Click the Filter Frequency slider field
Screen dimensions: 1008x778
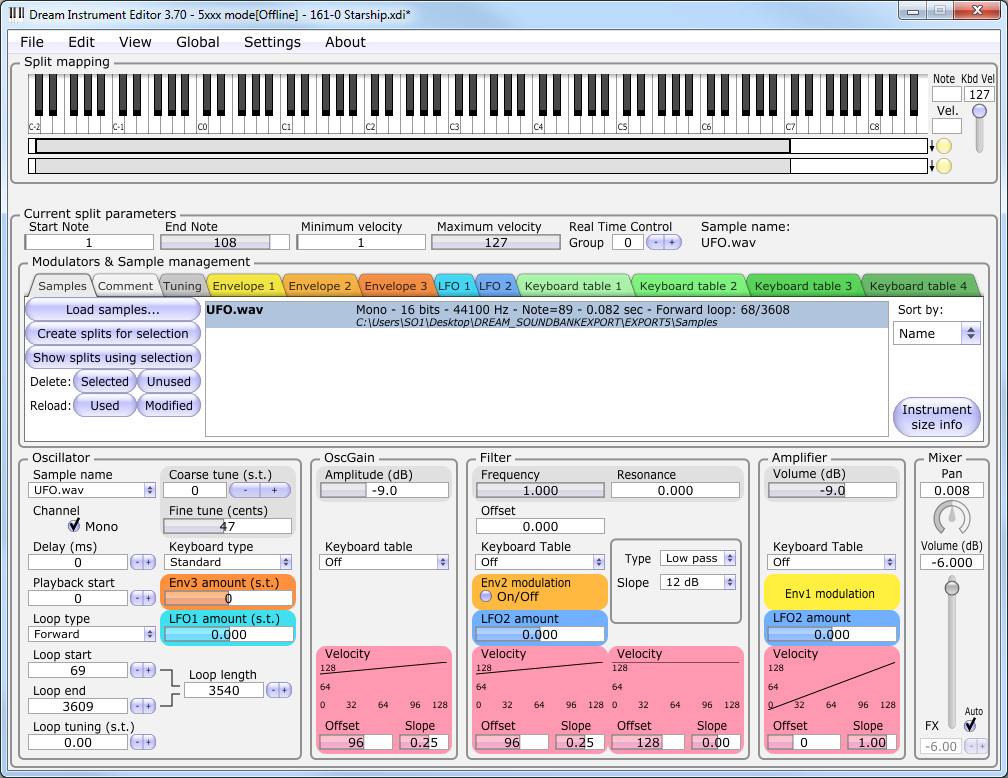[540, 490]
